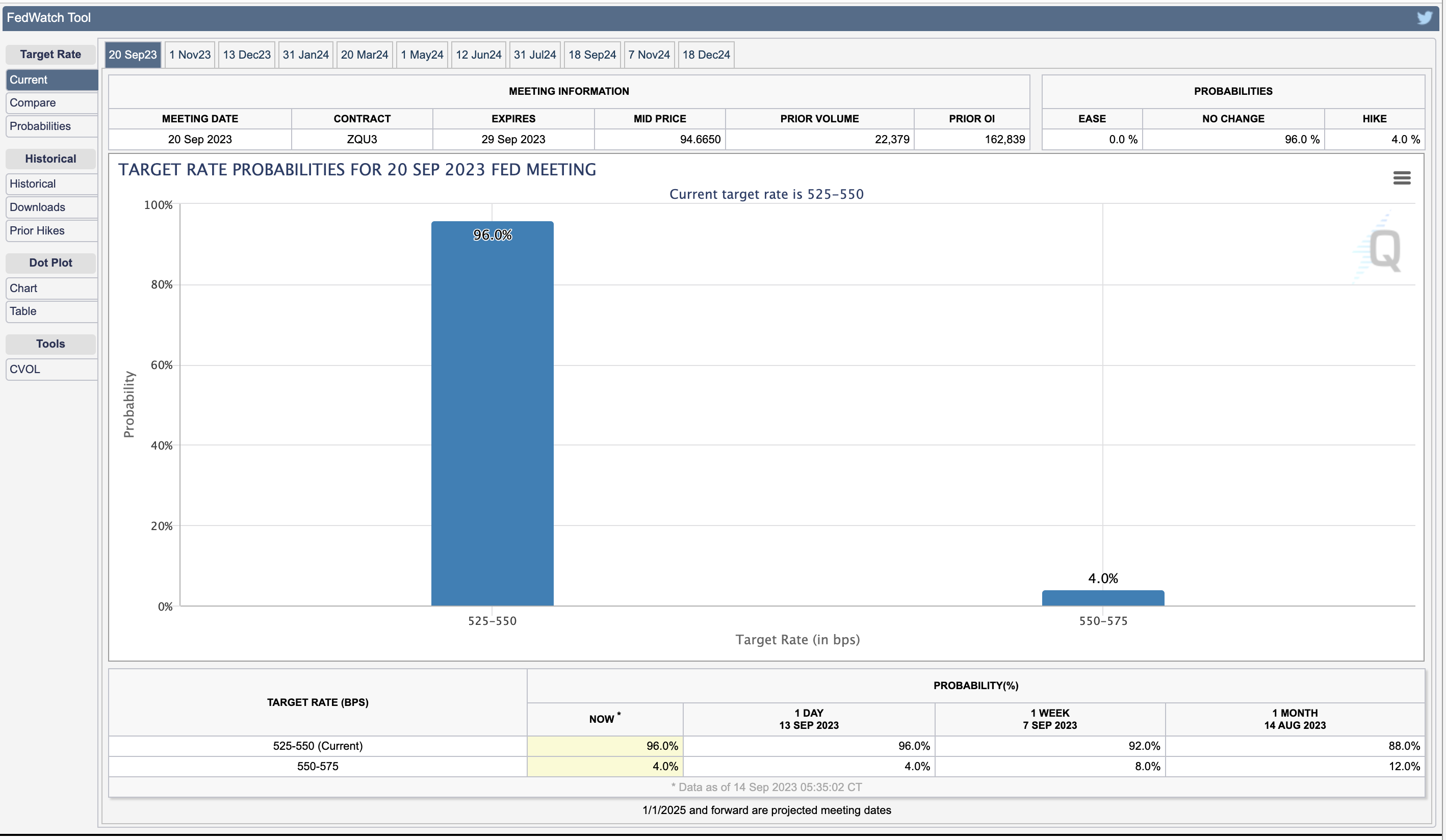Open the Dot Plot Chart view

tap(23, 288)
